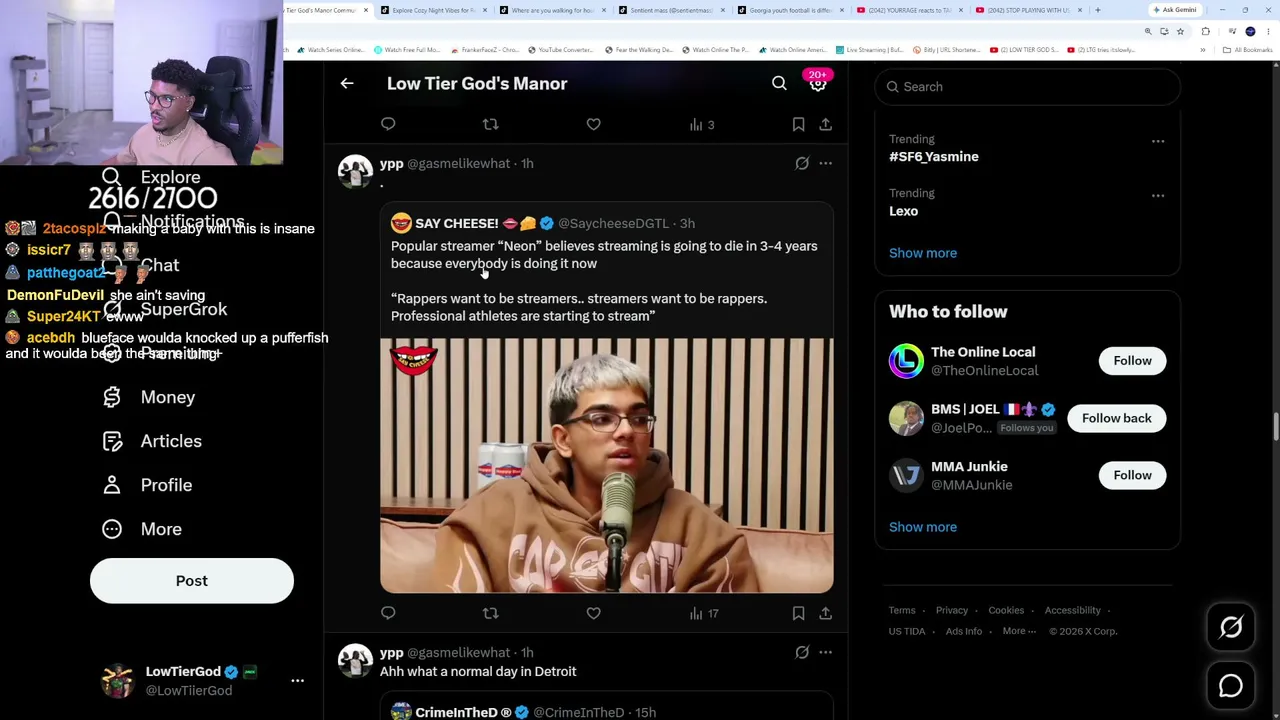Open options for #SF6_Yasmine trend
Screen dimensions: 1280x720
tap(1158, 141)
